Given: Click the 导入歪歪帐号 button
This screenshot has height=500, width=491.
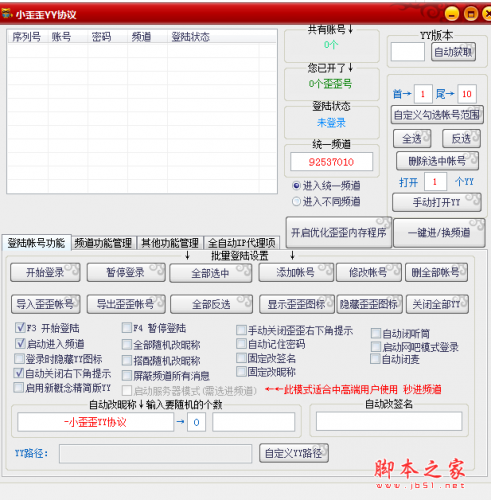Looking at the screenshot, I should [x=46, y=304].
